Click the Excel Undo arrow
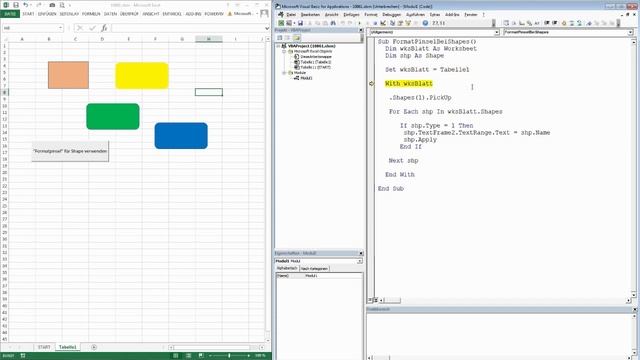 pyautogui.click(x=25, y=5)
